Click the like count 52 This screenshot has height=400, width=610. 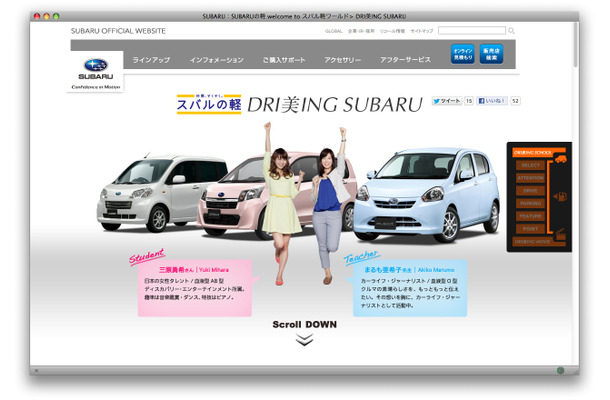pyautogui.click(x=515, y=101)
